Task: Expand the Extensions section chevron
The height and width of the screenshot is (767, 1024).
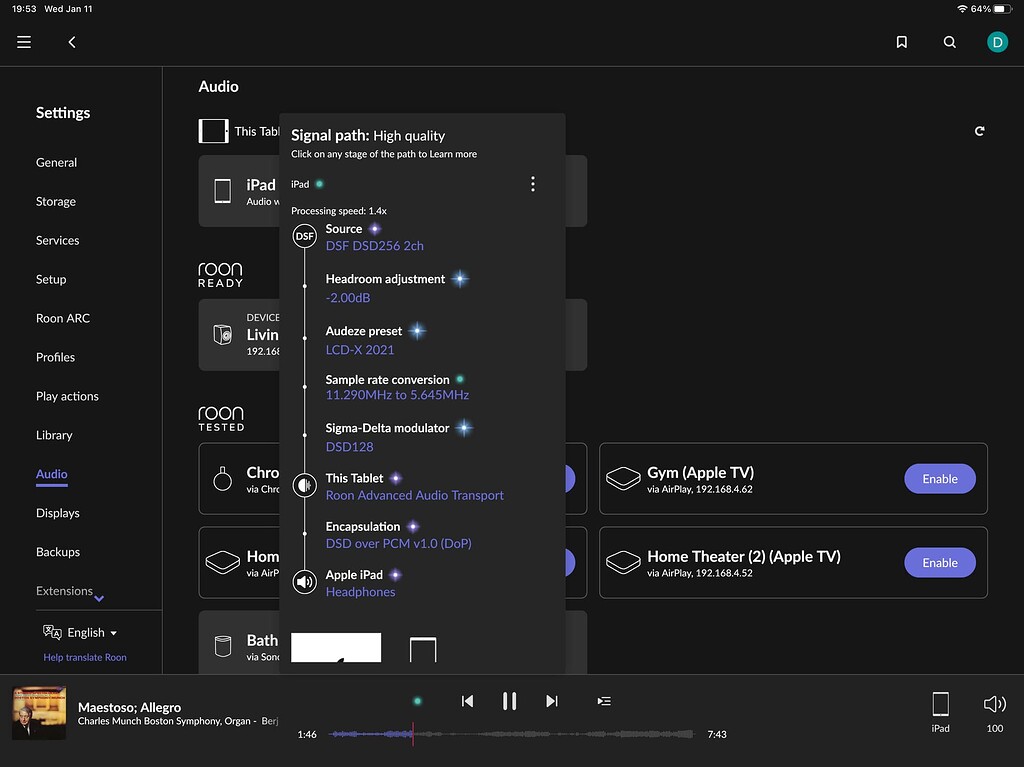Action: pyautogui.click(x=100, y=596)
